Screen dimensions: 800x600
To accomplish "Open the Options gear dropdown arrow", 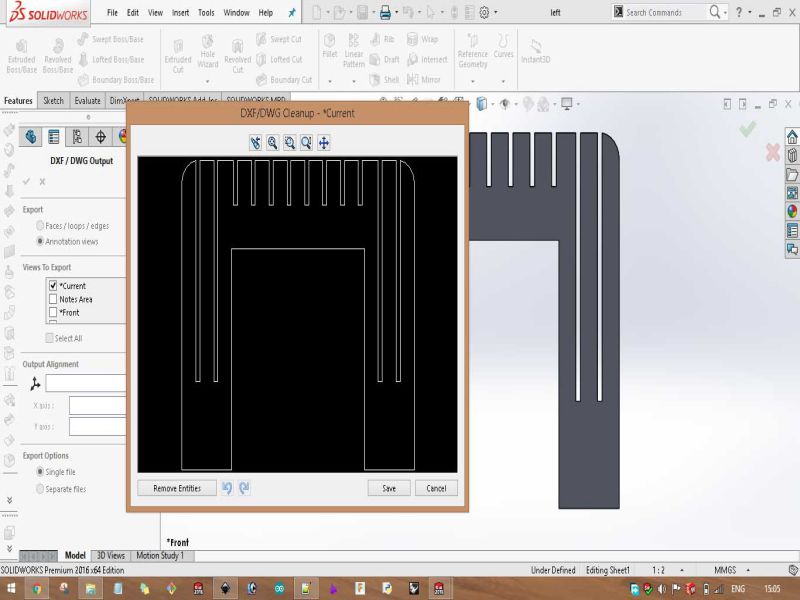I will [x=495, y=13].
